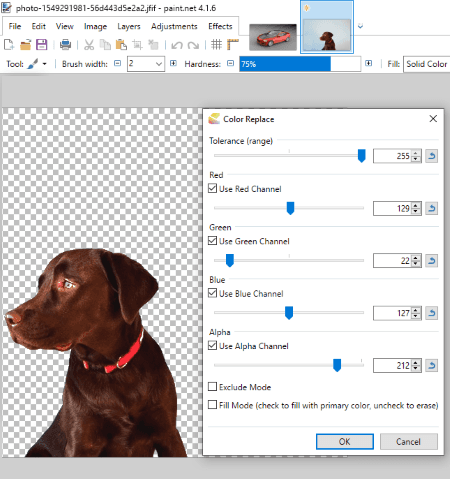Click the Deselect icon

[x=153, y=44]
